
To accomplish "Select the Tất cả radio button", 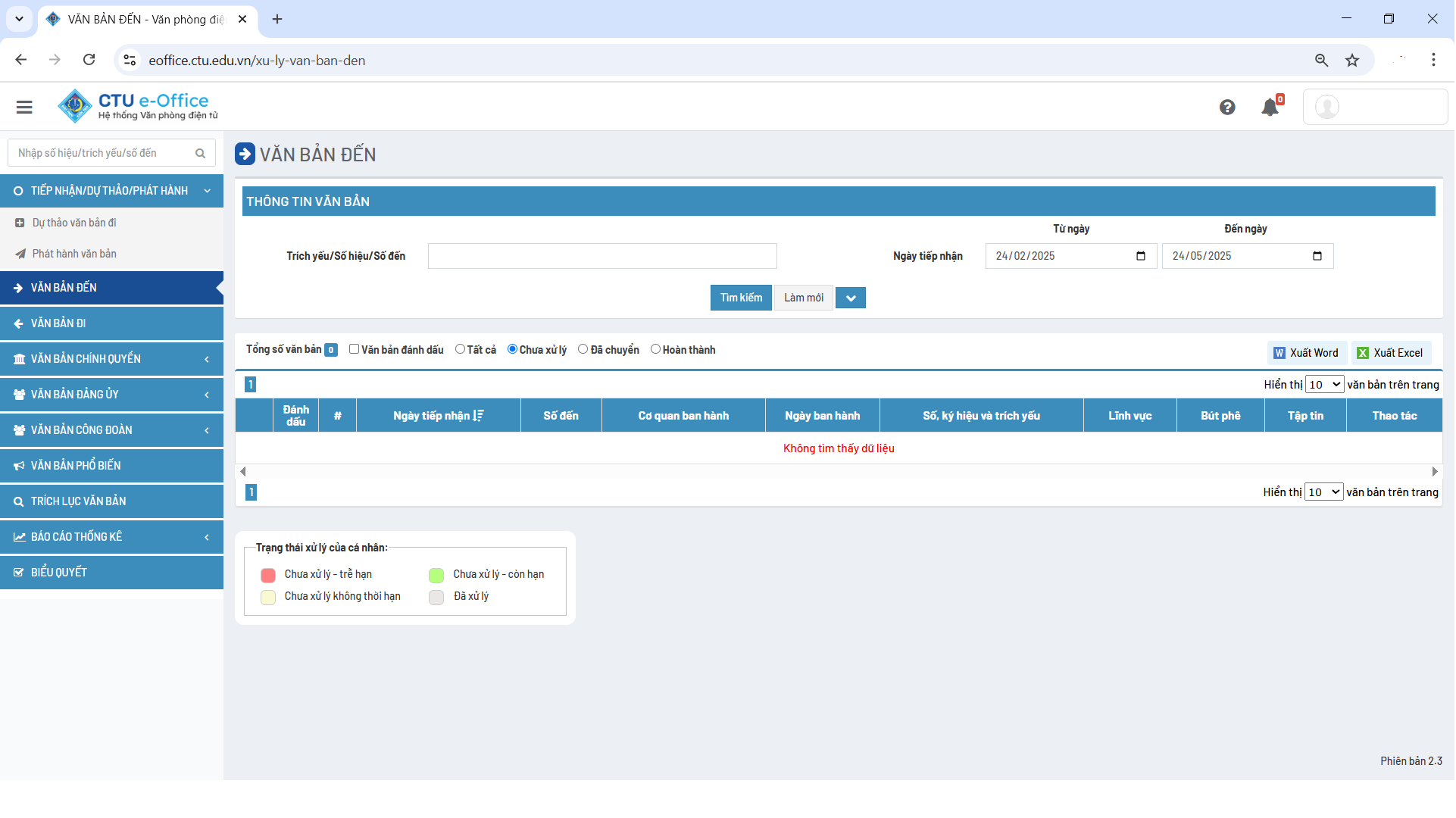I will (460, 349).
